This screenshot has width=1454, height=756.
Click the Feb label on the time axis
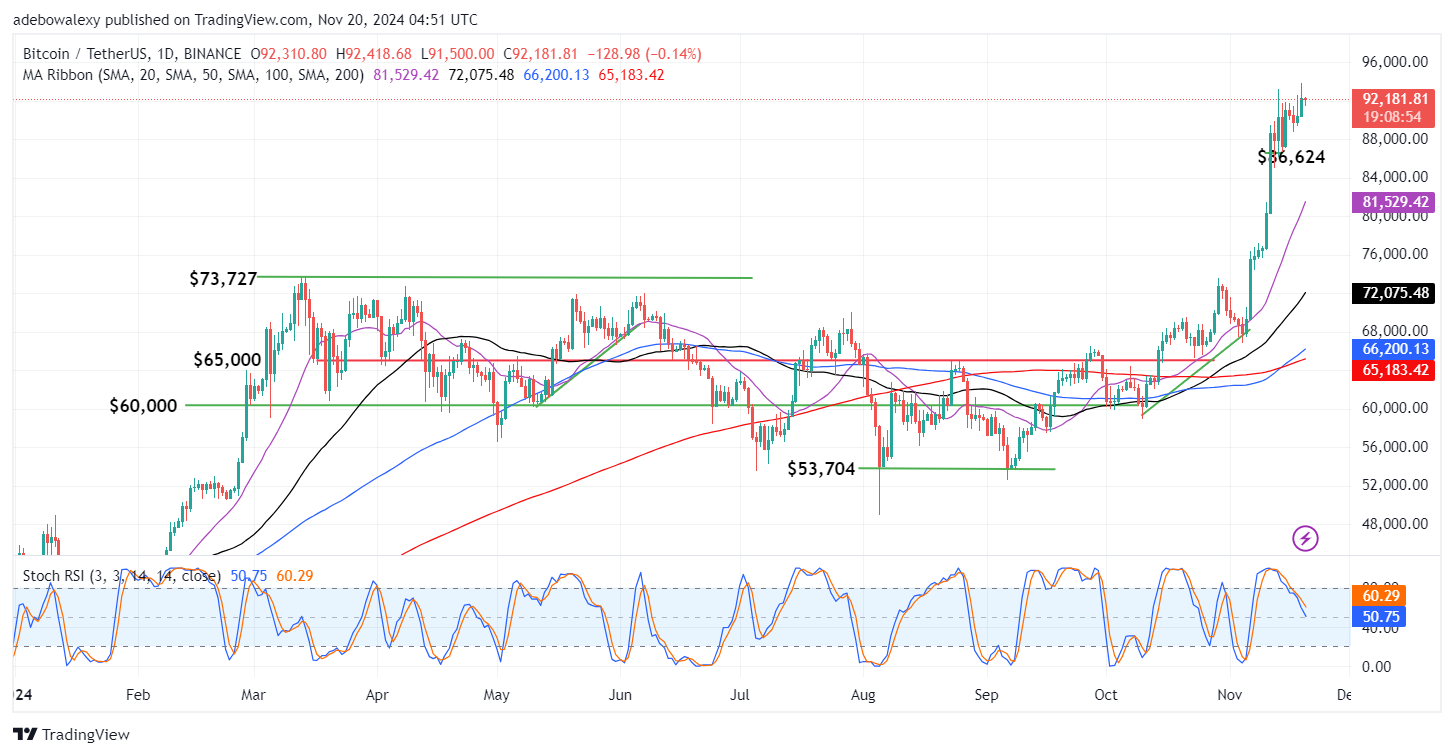(x=138, y=694)
